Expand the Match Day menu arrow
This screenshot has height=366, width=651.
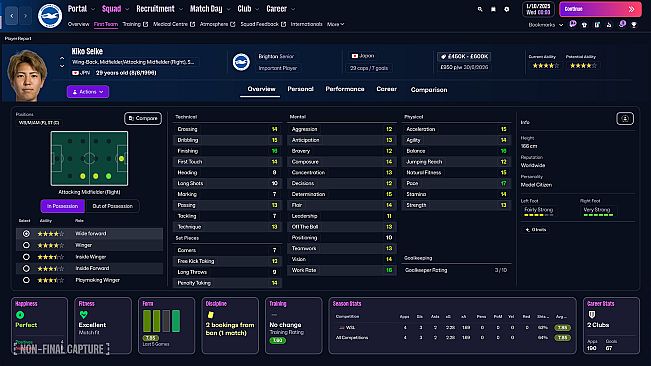[x=228, y=9]
